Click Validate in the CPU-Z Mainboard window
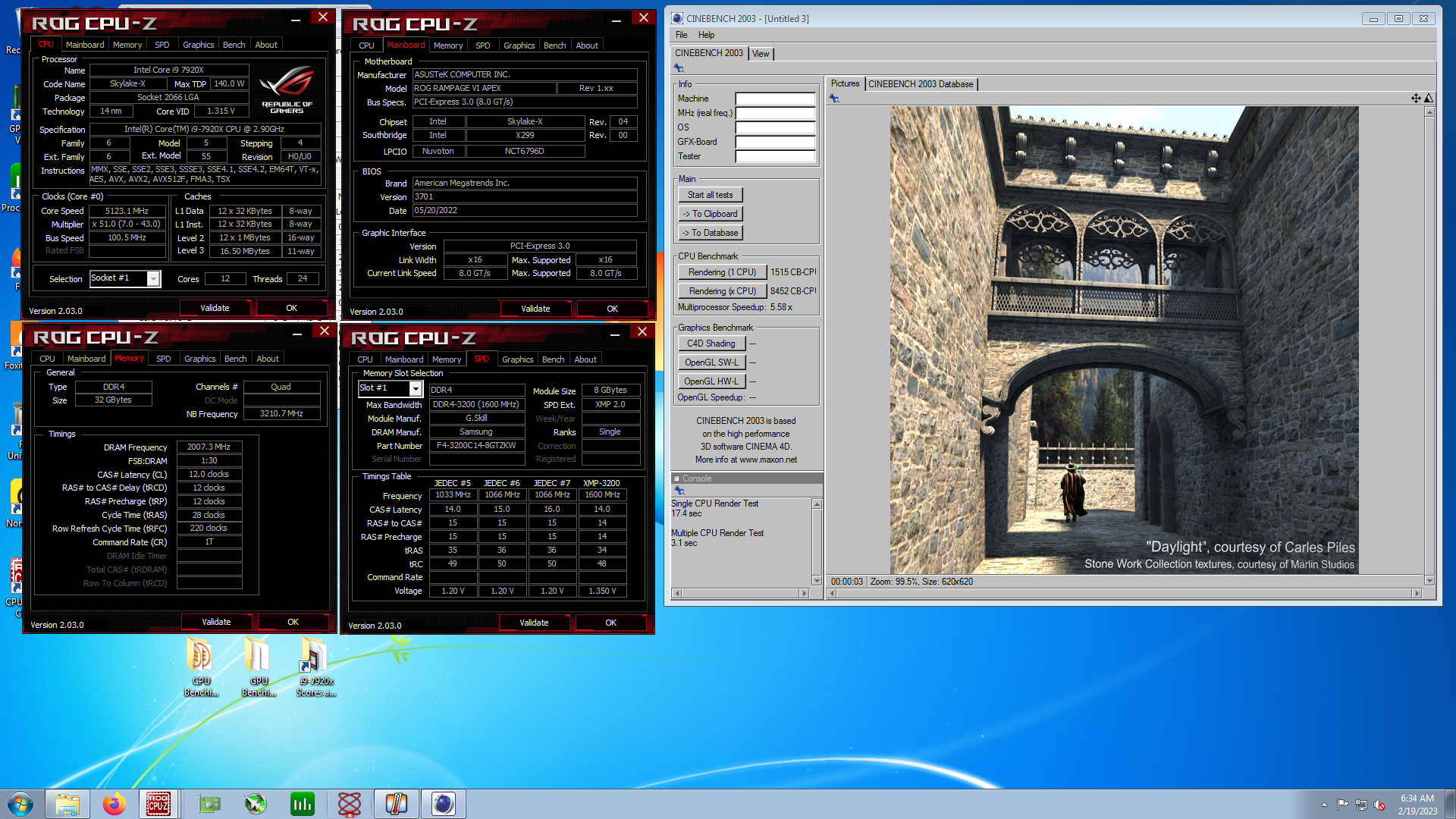 point(535,309)
